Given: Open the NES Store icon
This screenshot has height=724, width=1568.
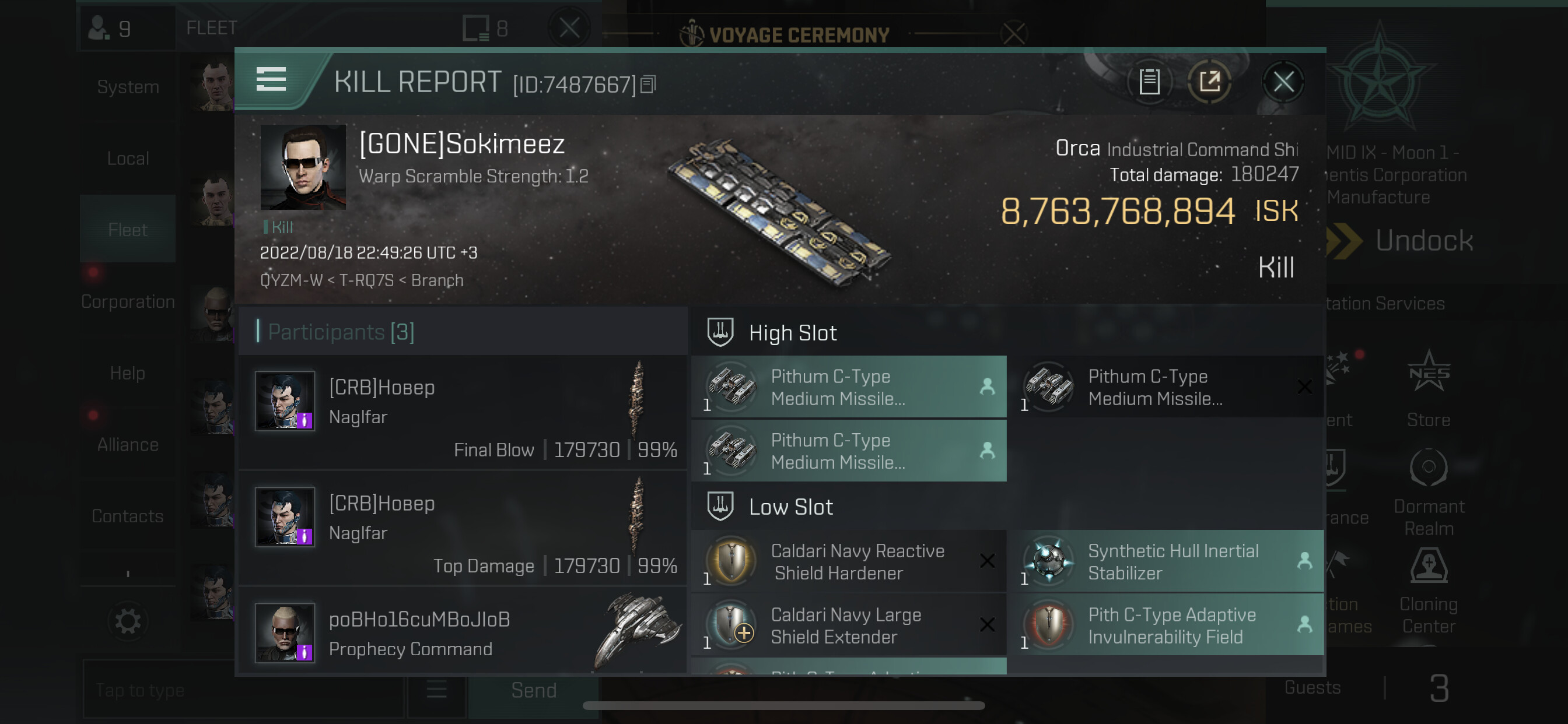Looking at the screenshot, I should click(1428, 372).
